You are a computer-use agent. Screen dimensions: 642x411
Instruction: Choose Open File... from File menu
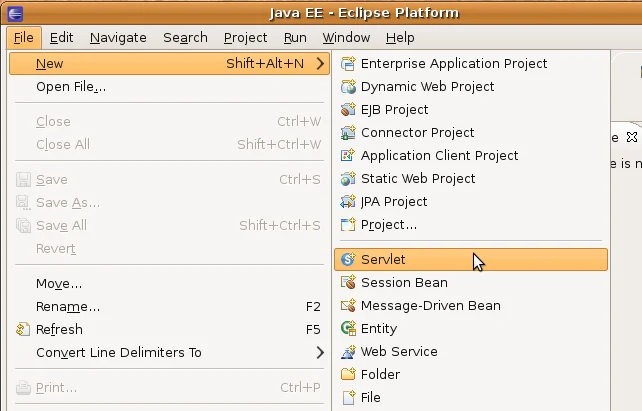(71, 87)
